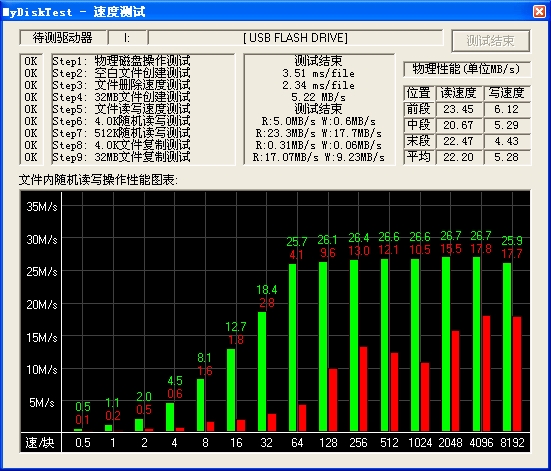551x471 pixels.
Task: Click the 1024 block size label
Action: point(420,443)
